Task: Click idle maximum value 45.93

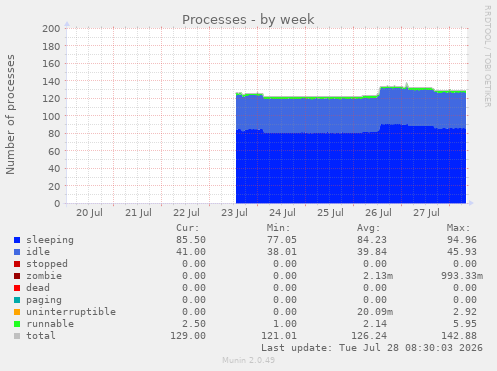Action: coord(462,252)
